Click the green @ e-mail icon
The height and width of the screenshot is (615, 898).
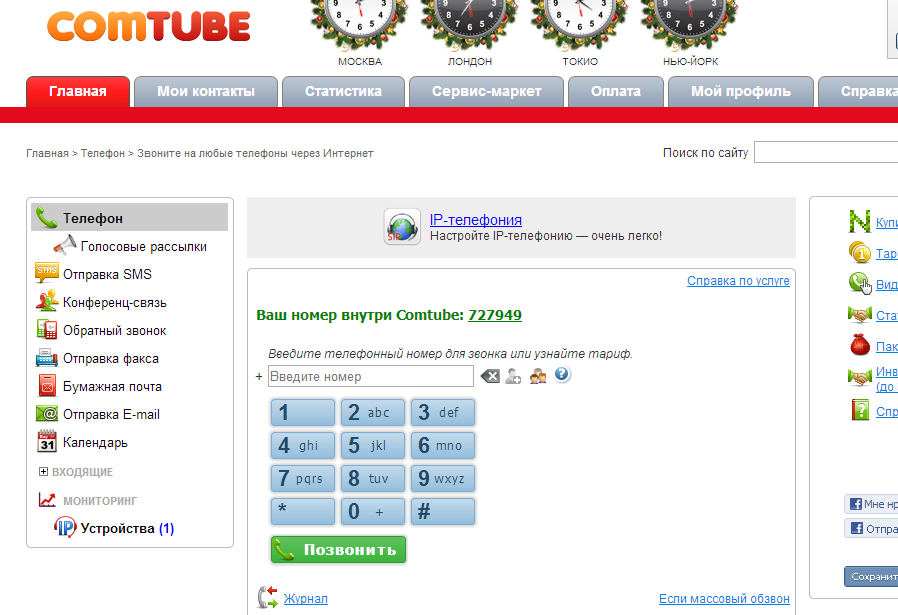(46, 413)
